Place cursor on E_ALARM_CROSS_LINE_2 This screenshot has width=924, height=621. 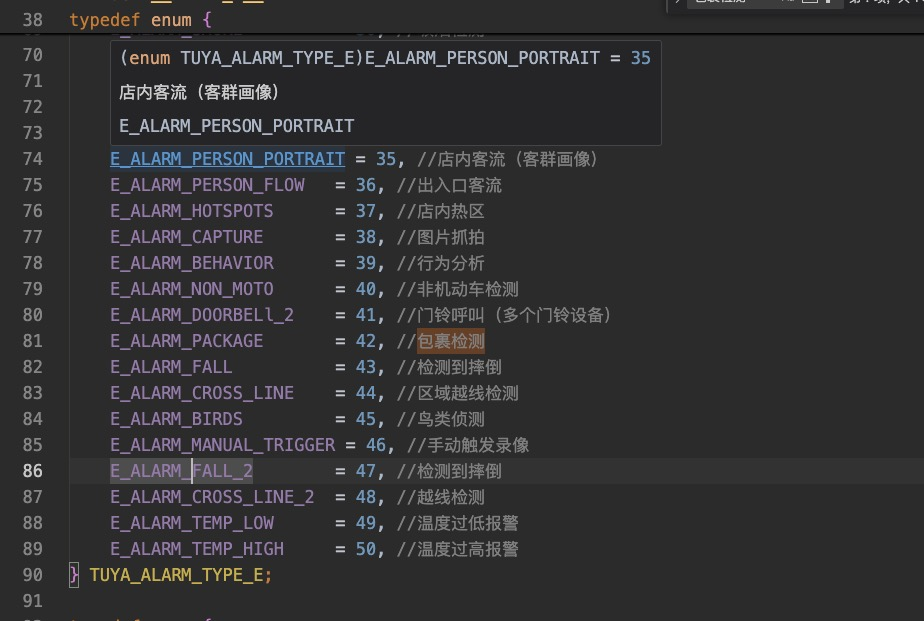pos(212,497)
